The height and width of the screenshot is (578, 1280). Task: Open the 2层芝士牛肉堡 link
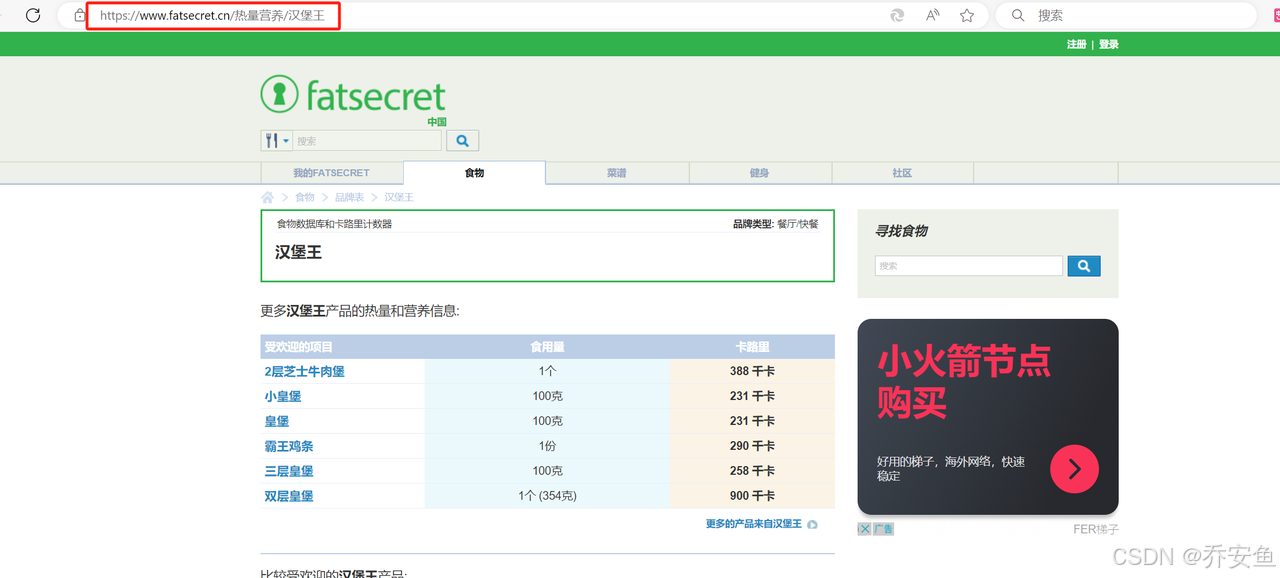coord(305,371)
